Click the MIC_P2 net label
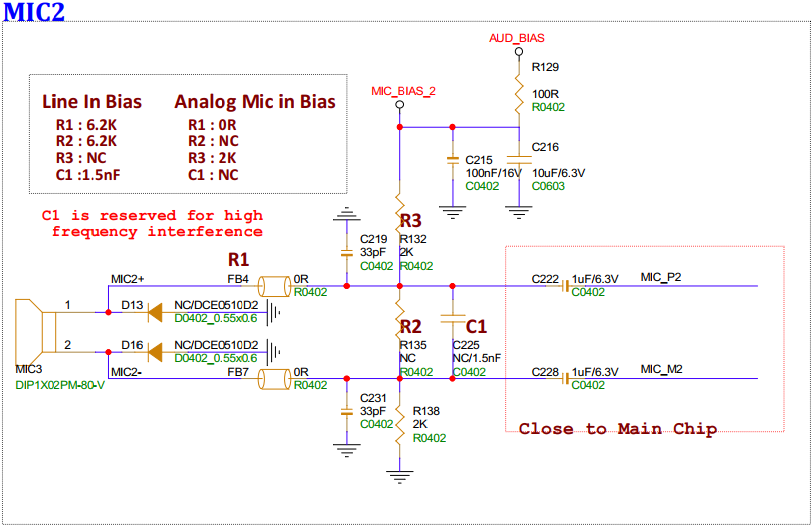812x526 pixels. click(x=661, y=277)
